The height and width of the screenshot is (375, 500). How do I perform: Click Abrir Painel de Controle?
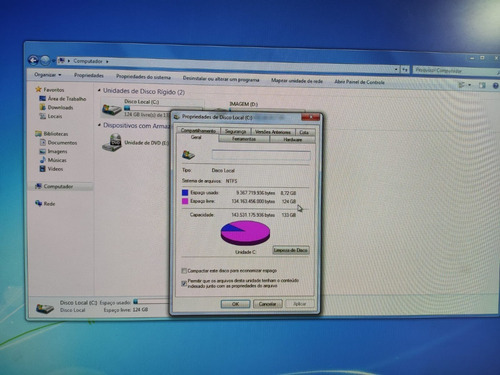click(359, 82)
